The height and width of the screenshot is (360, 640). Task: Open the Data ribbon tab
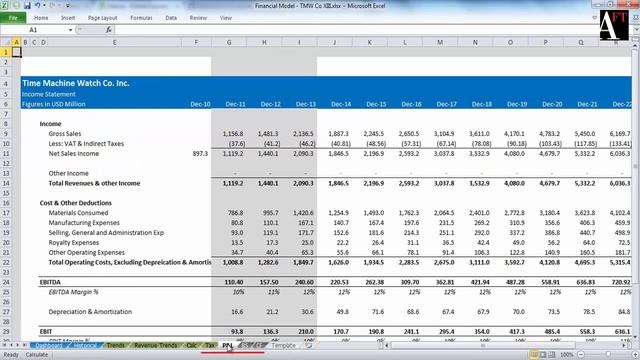(171, 18)
